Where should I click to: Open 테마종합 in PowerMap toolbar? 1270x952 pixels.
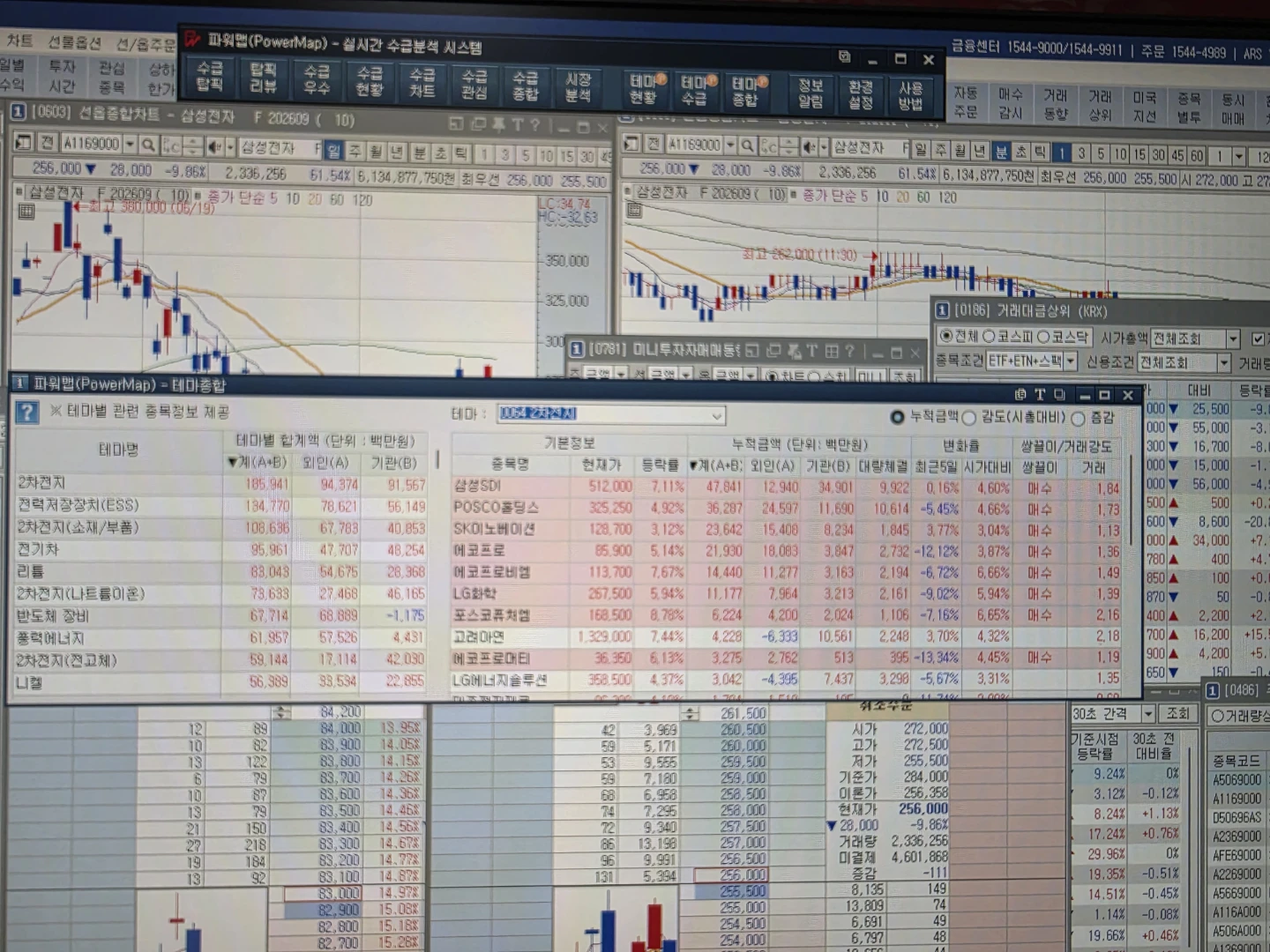pyautogui.click(x=746, y=91)
